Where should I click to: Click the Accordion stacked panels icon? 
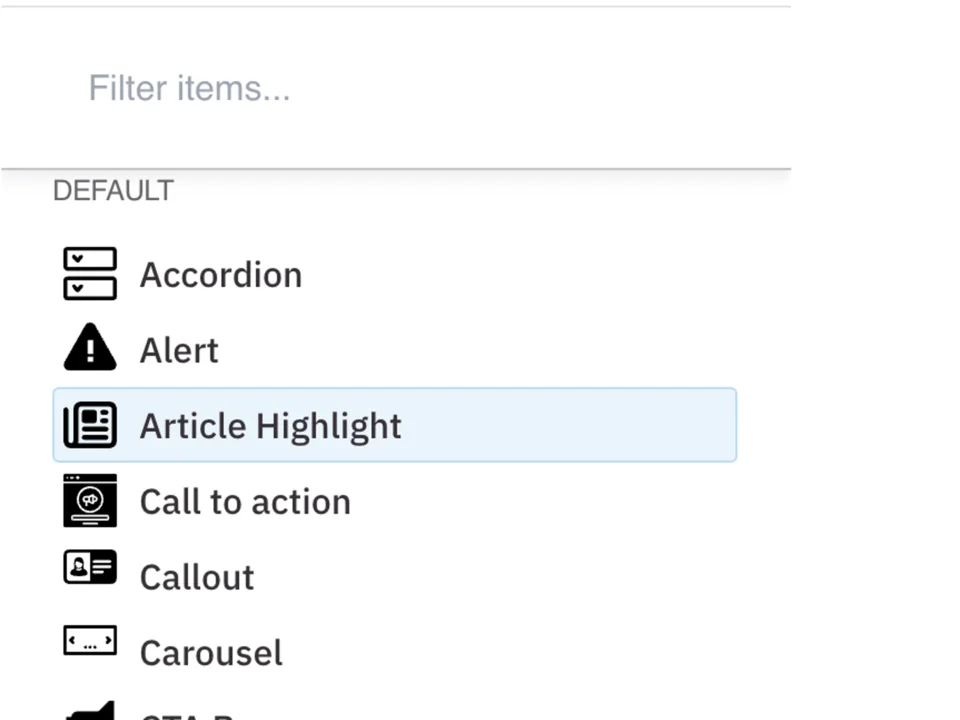[x=90, y=274]
